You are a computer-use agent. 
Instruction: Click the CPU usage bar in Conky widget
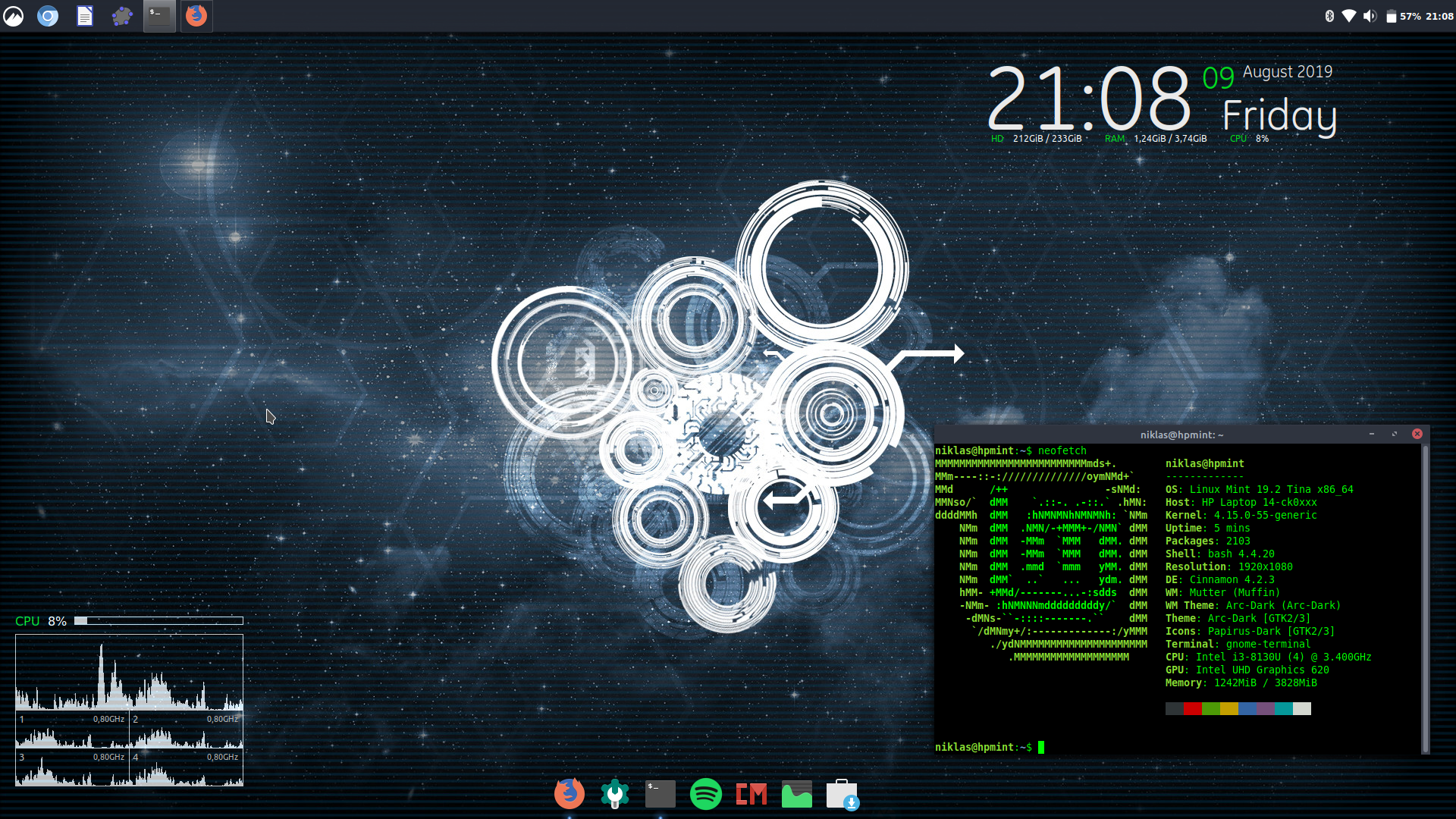click(159, 620)
